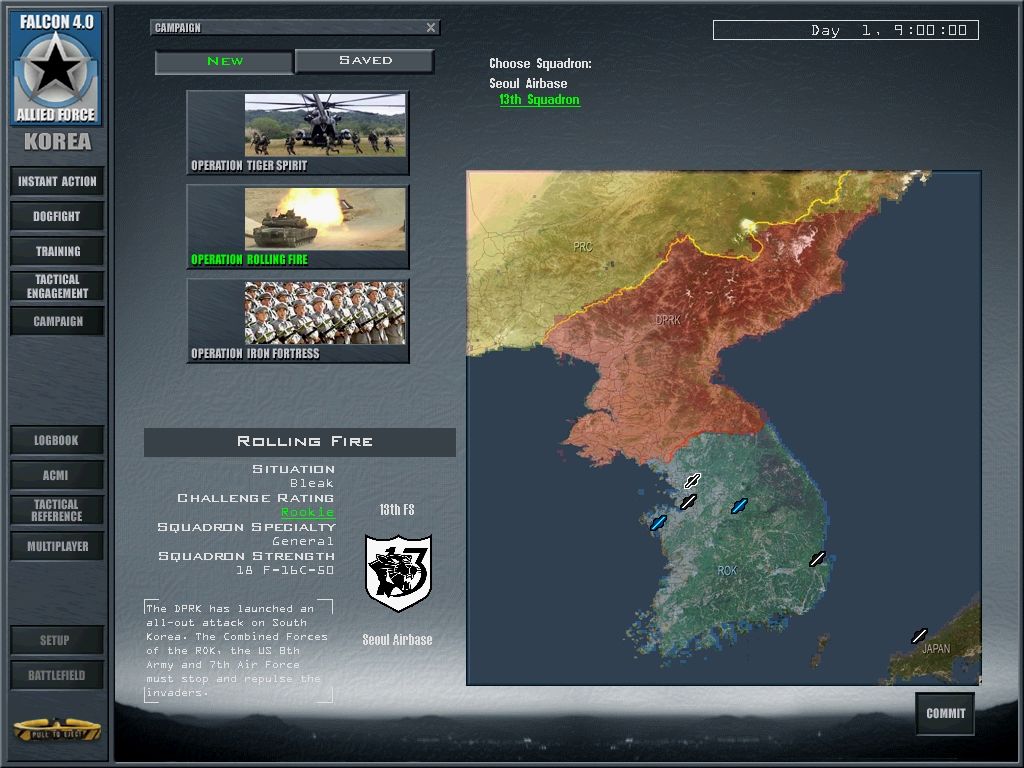1024x768 pixels.
Task: Select the blue airbase marker on west coast
Action: pyautogui.click(x=658, y=523)
